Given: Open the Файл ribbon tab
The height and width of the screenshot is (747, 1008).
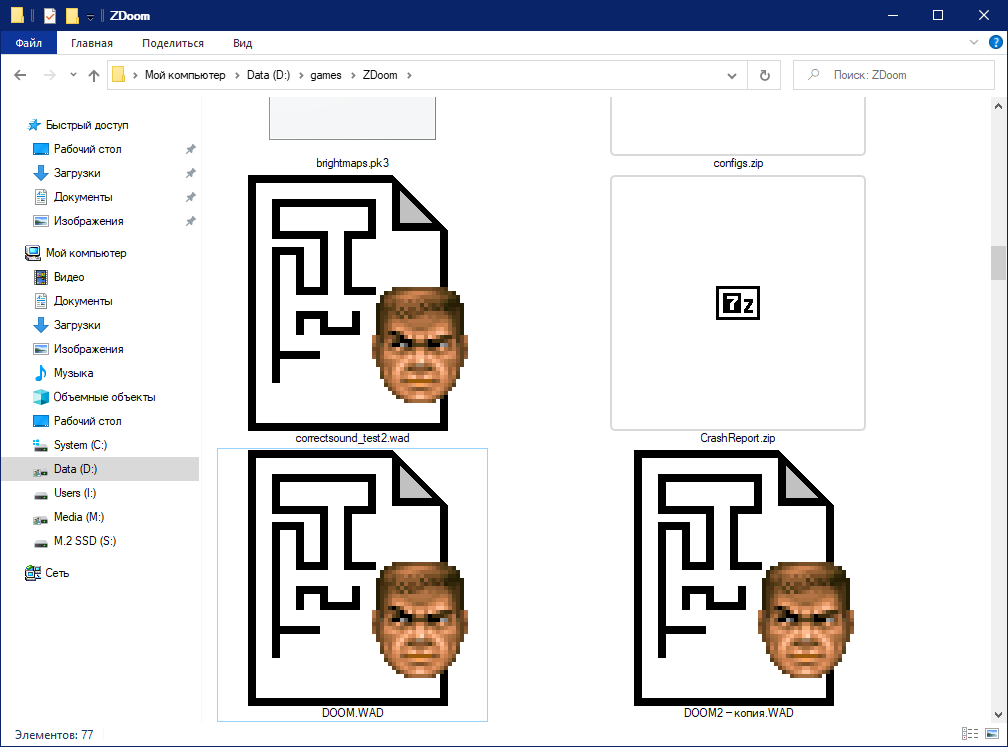Looking at the screenshot, I should point(28,43).
